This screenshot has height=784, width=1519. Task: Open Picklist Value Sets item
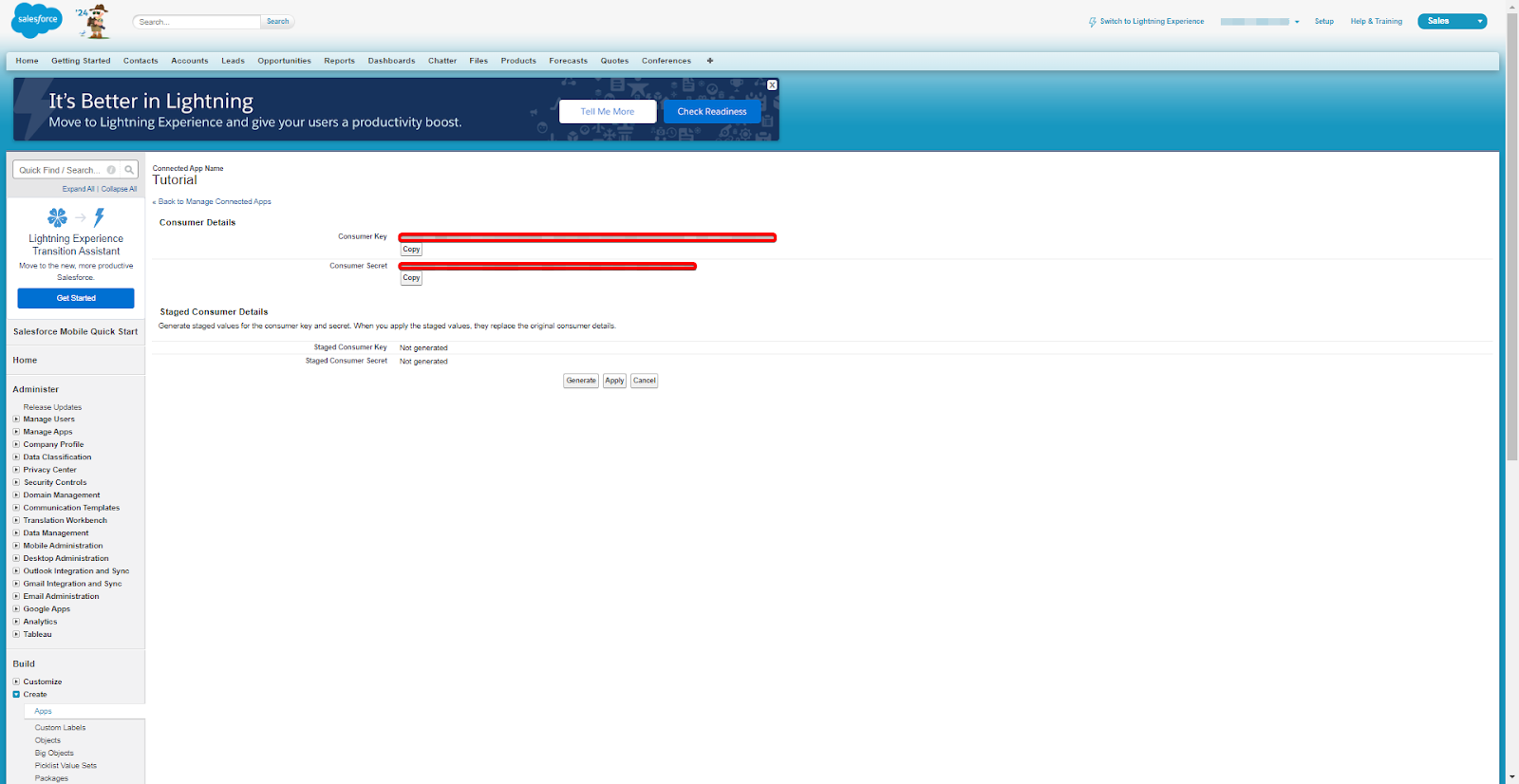(x=66, y=766)
